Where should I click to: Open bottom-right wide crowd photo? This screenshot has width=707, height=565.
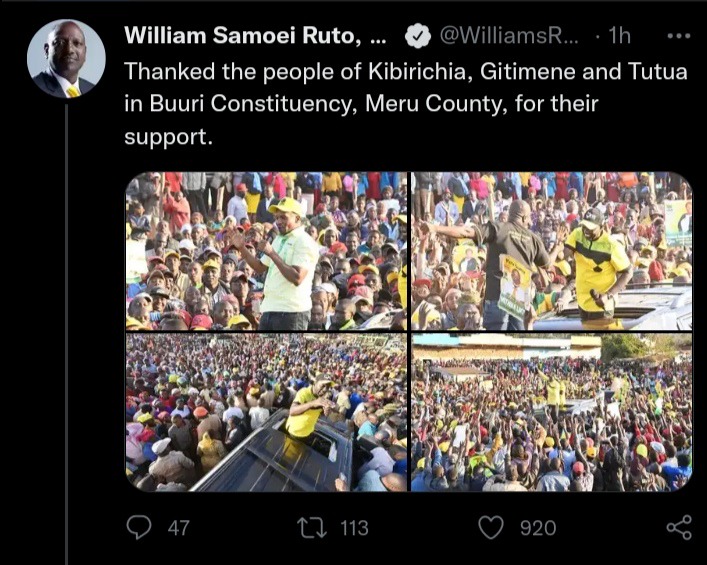551,413
